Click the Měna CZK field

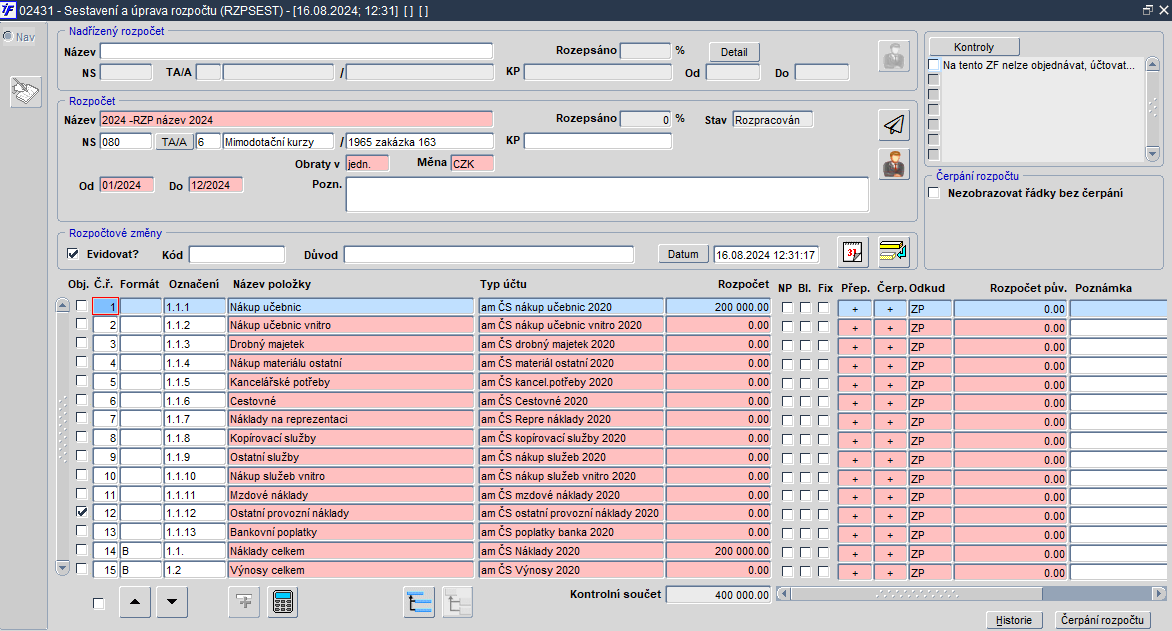pos(472,163)
